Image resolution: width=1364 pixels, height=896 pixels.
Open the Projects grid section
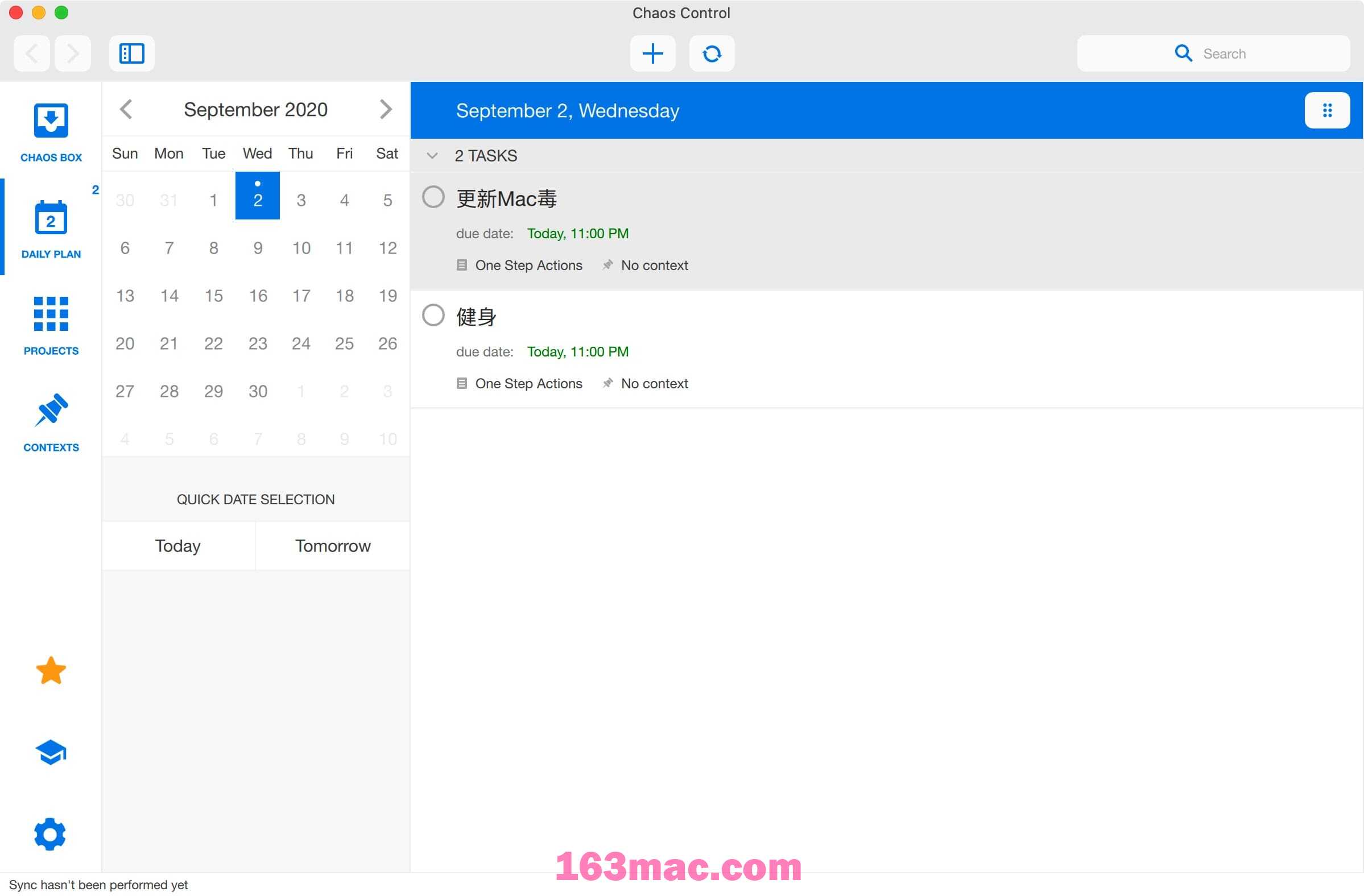click(x=51, y=325)
